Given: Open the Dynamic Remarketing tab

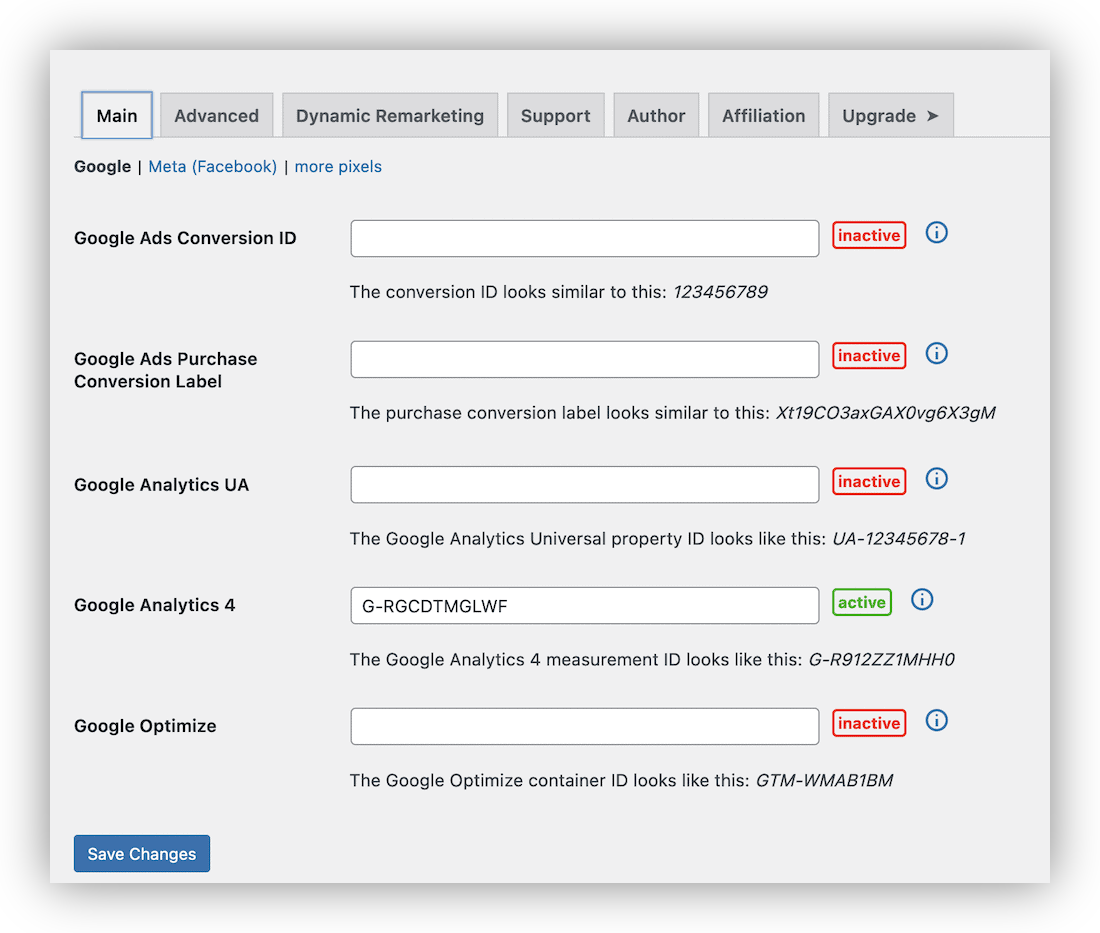Looking at the screenshot, I should point(390,116).
